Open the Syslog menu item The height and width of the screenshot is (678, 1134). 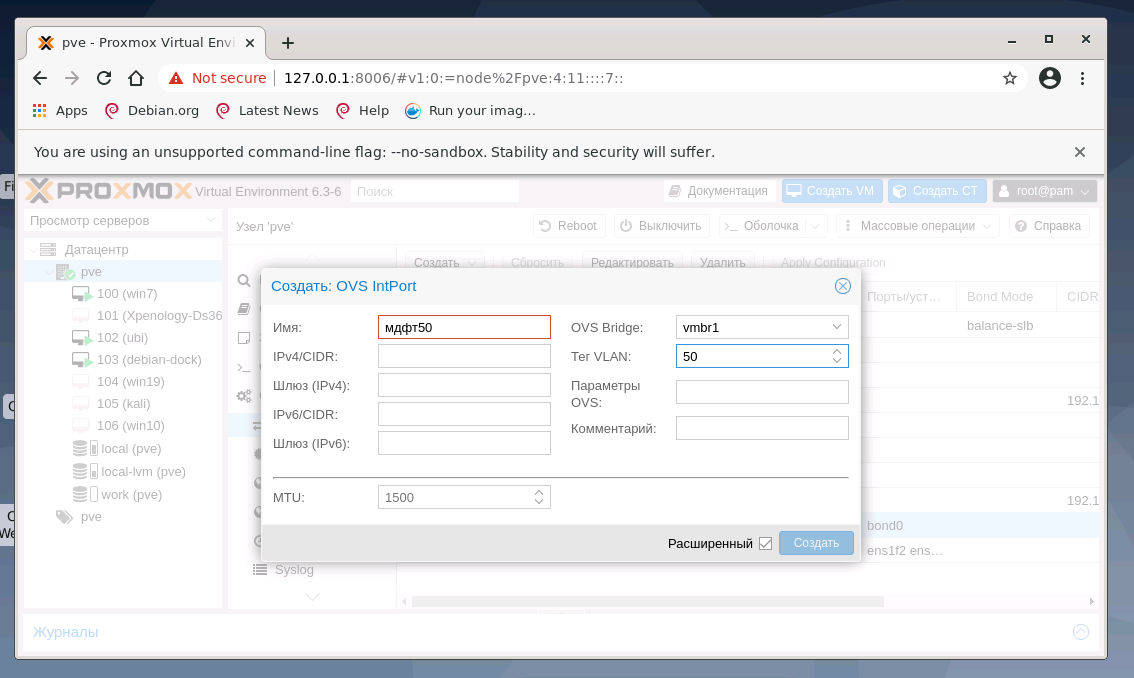click(x=294, y=569)
